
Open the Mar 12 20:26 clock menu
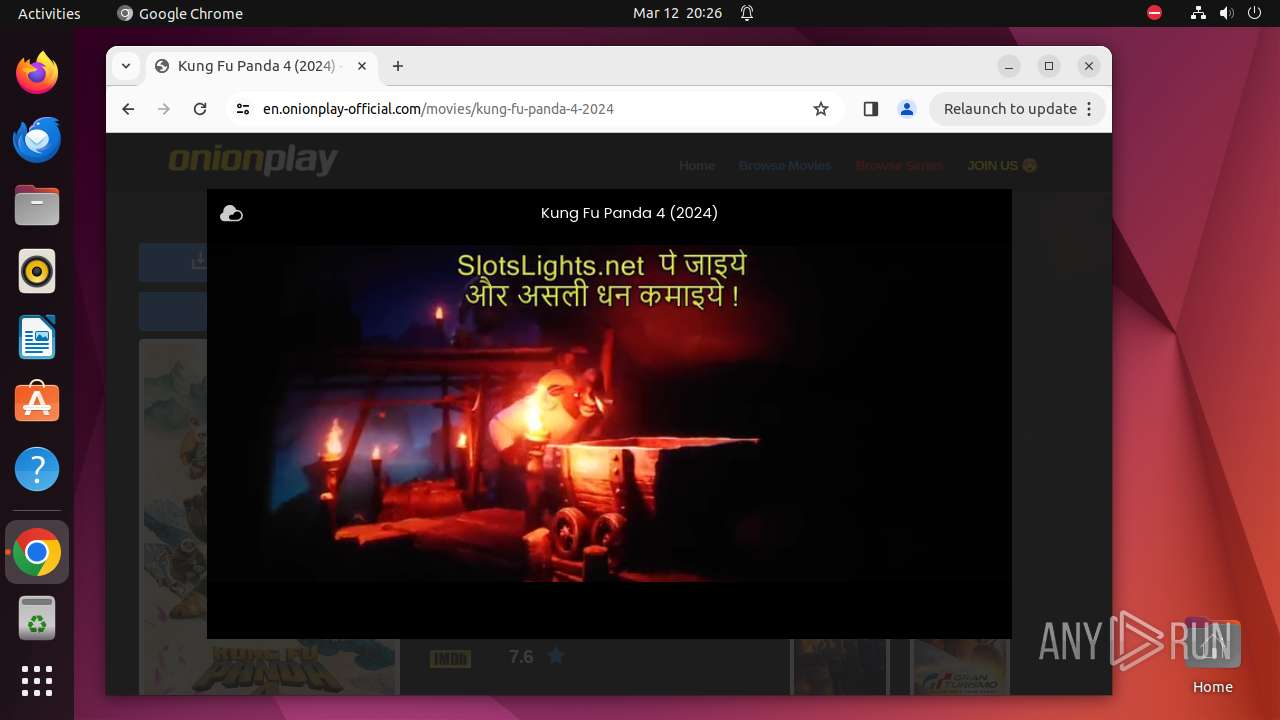[677, 13]
